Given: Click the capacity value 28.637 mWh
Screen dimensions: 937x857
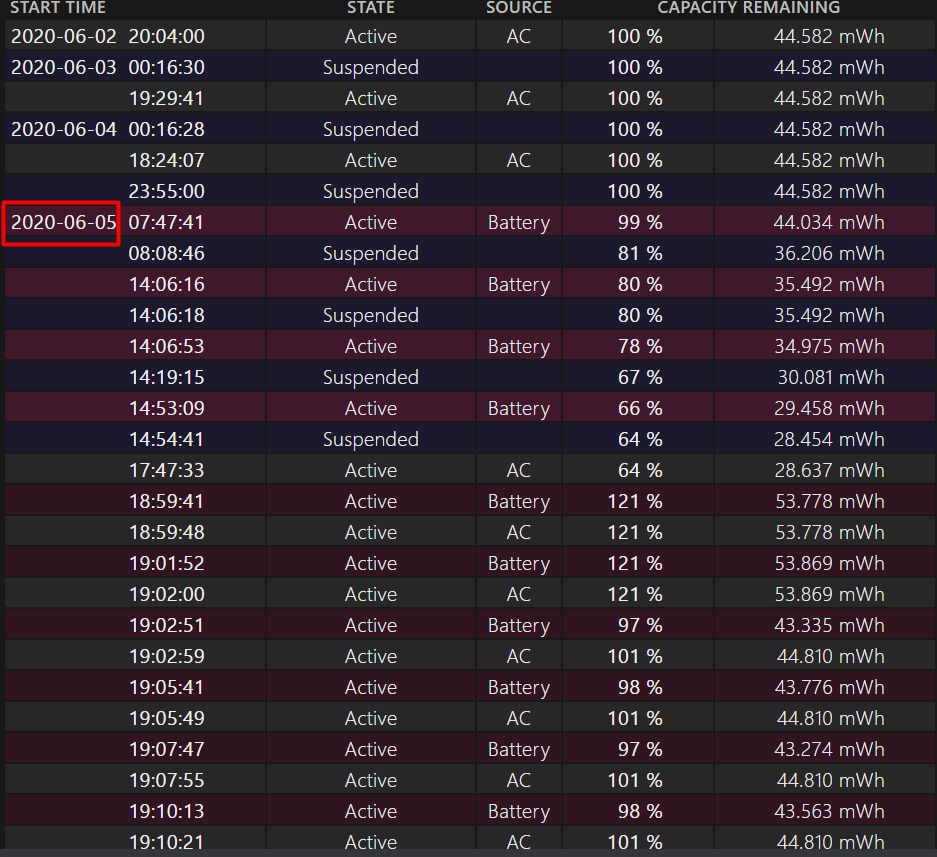Looking at the screenshot, I should point(829,470).
